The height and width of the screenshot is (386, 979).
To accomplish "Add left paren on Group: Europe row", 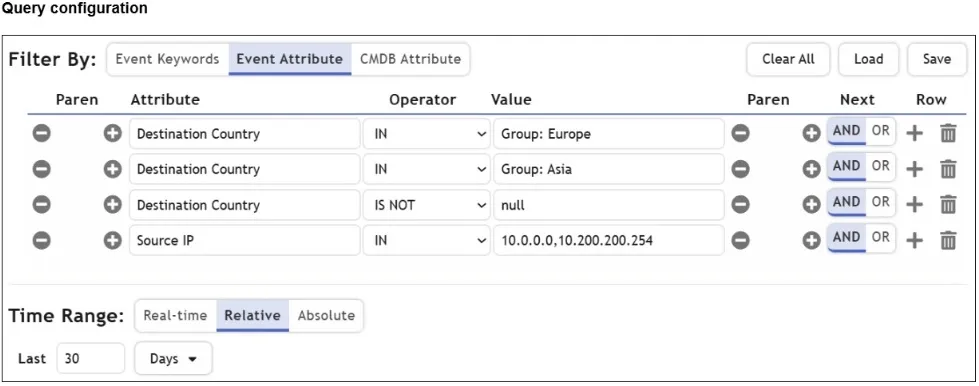I will click(x=112, y=133).
